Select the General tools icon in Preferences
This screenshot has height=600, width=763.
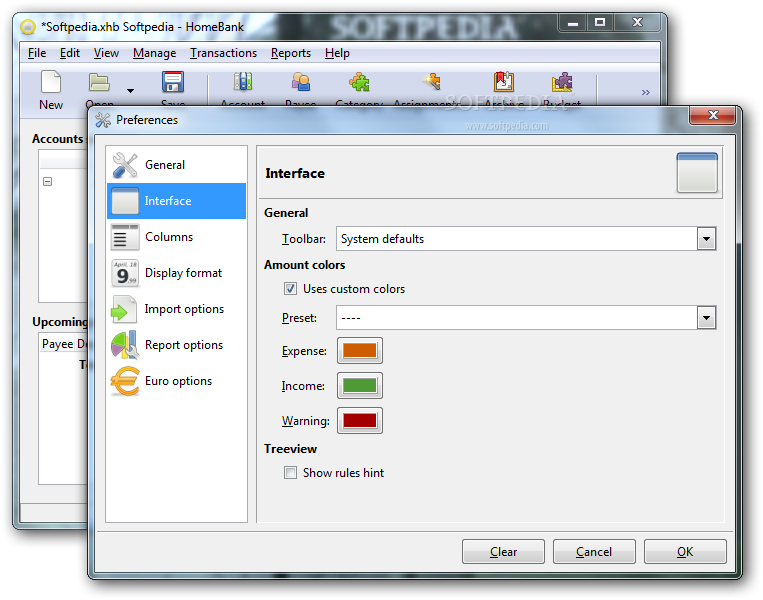click(x=125, y=165)
